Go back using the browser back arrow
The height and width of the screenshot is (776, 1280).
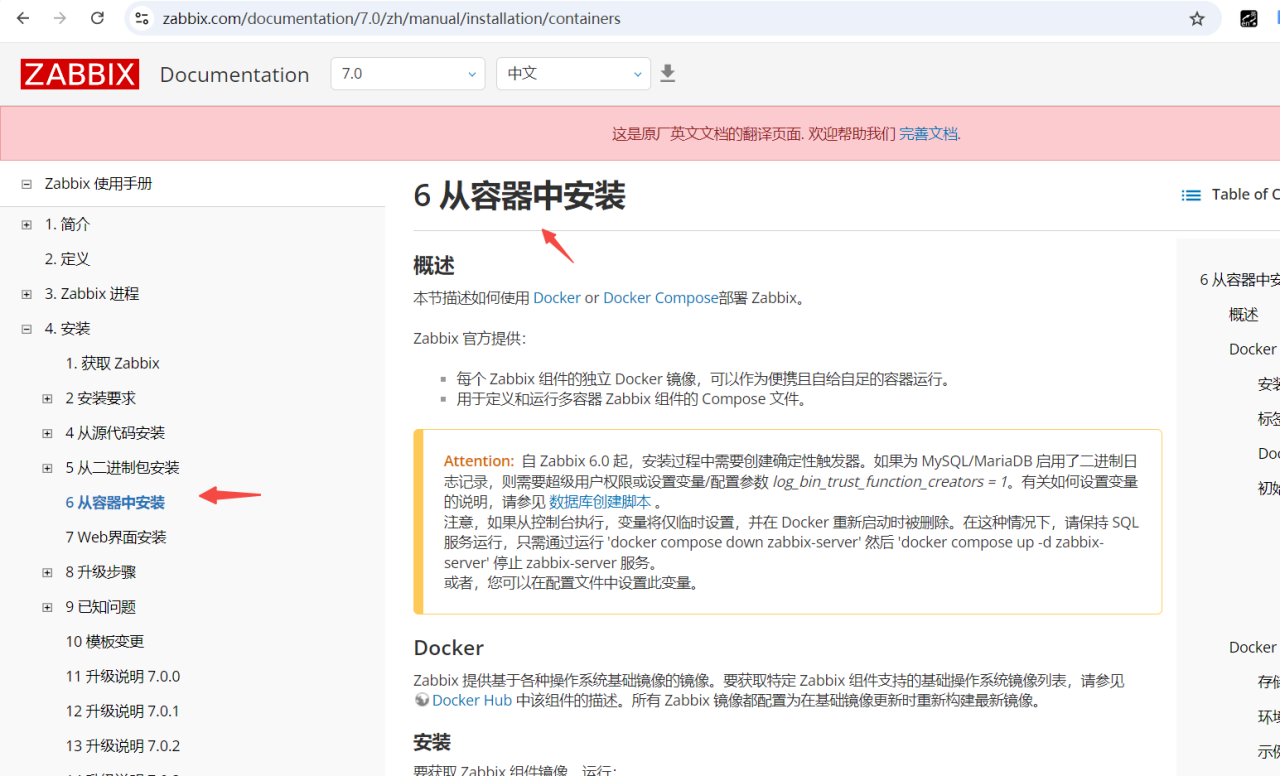[x=23, y=18]
